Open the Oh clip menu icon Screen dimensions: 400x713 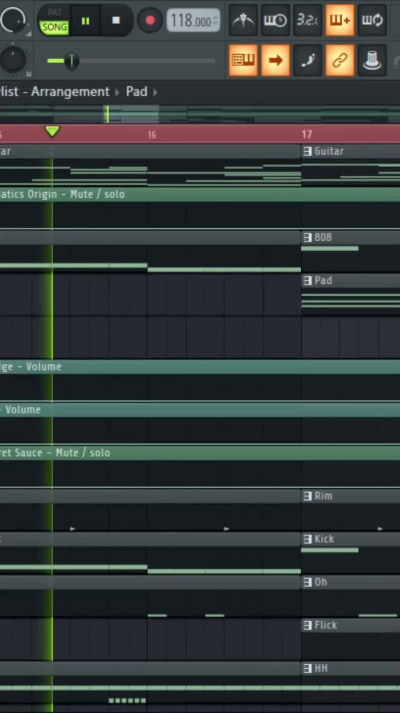308,582
